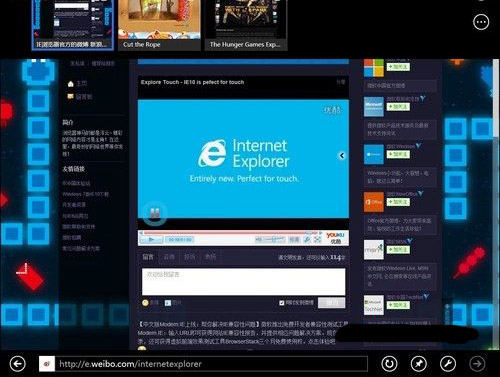Open the MSN butterfly account avatar
Viewport: 500px width, 377px height.
[x=374, y=250]
